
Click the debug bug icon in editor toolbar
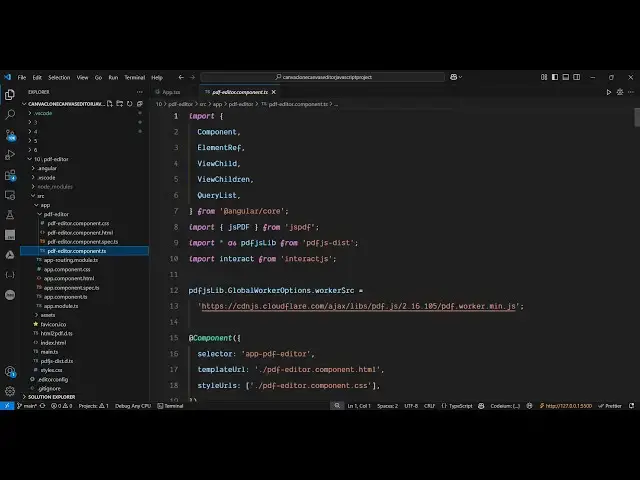click(x=620, y=92)
